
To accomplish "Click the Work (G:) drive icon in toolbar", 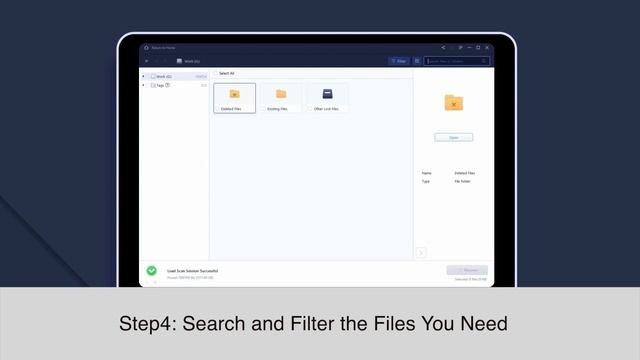I will click(179, 61).
